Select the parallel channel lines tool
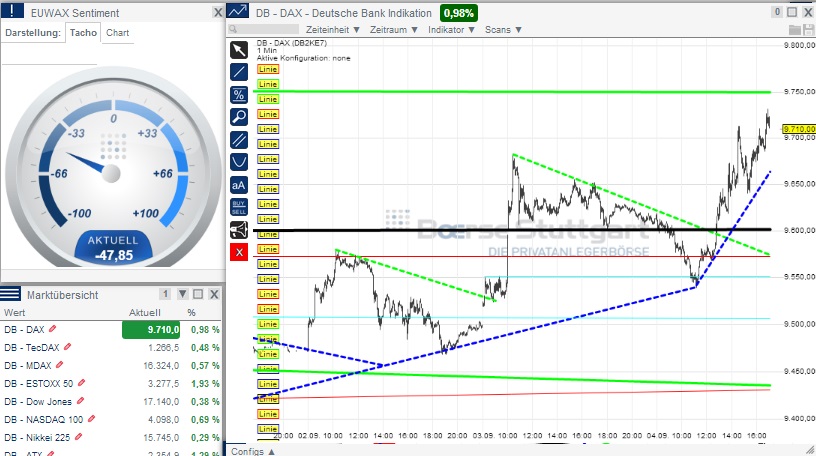This screenshot has width=816, height=456. coord(239,140)
